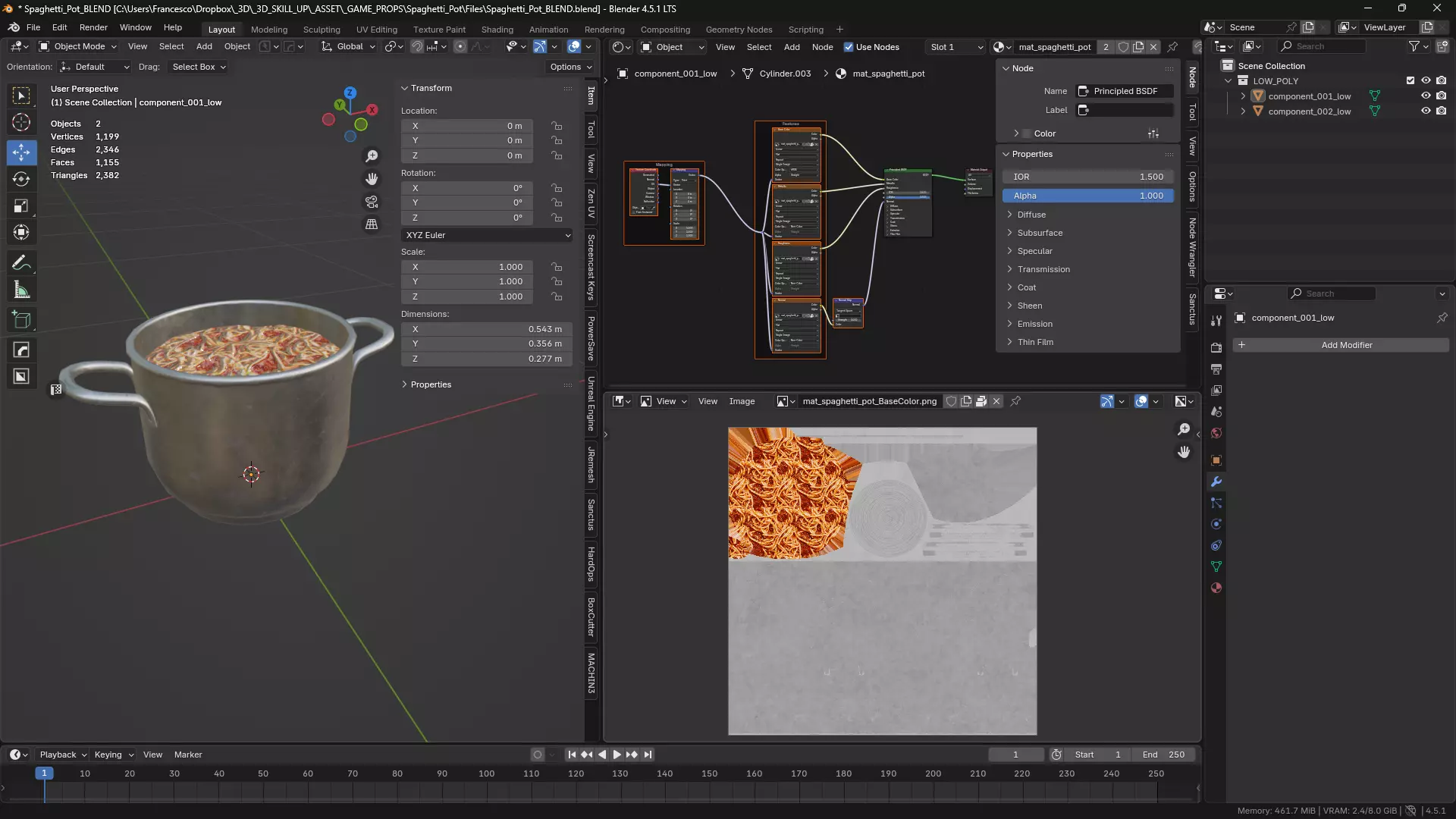The image size is (1456, 819).
Task: Select the Select Box tool icon
Action: pos(21,96)
